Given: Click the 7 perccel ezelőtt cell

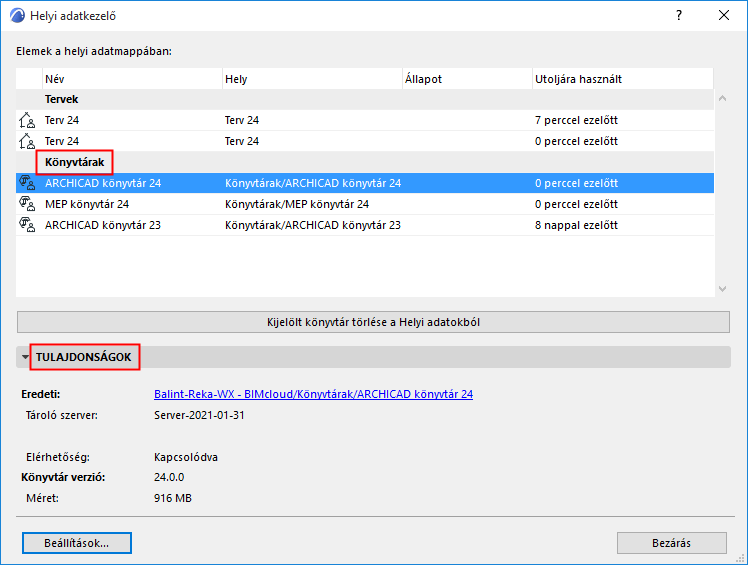Looking at the screenshot, I should [576, 120].
